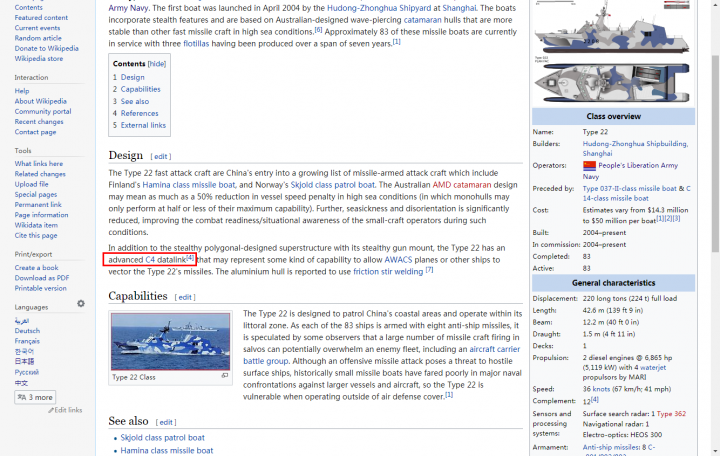Viewport: 720px width, 456px height.
Task: Open Hamina class missile boat link in Design
Action: coord(189,185)
